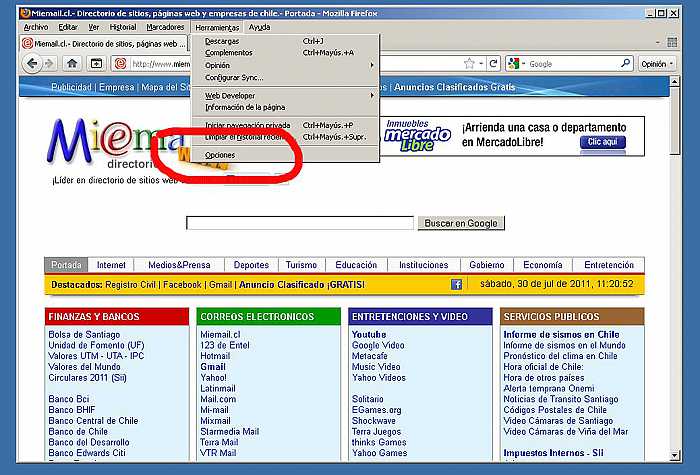Select Información de la página
Image resolution: width=700 pixels, height=475 pixels.
(285, 107)
